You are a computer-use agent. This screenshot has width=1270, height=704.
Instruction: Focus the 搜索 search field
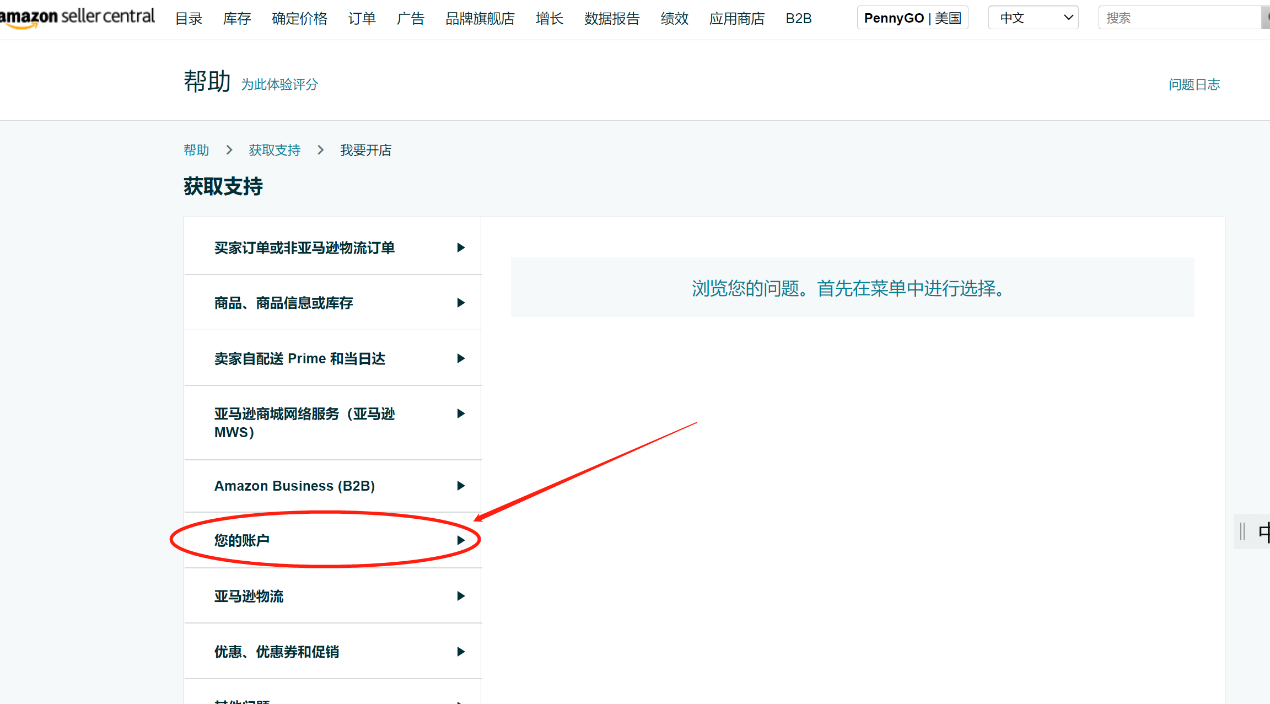1180,18
